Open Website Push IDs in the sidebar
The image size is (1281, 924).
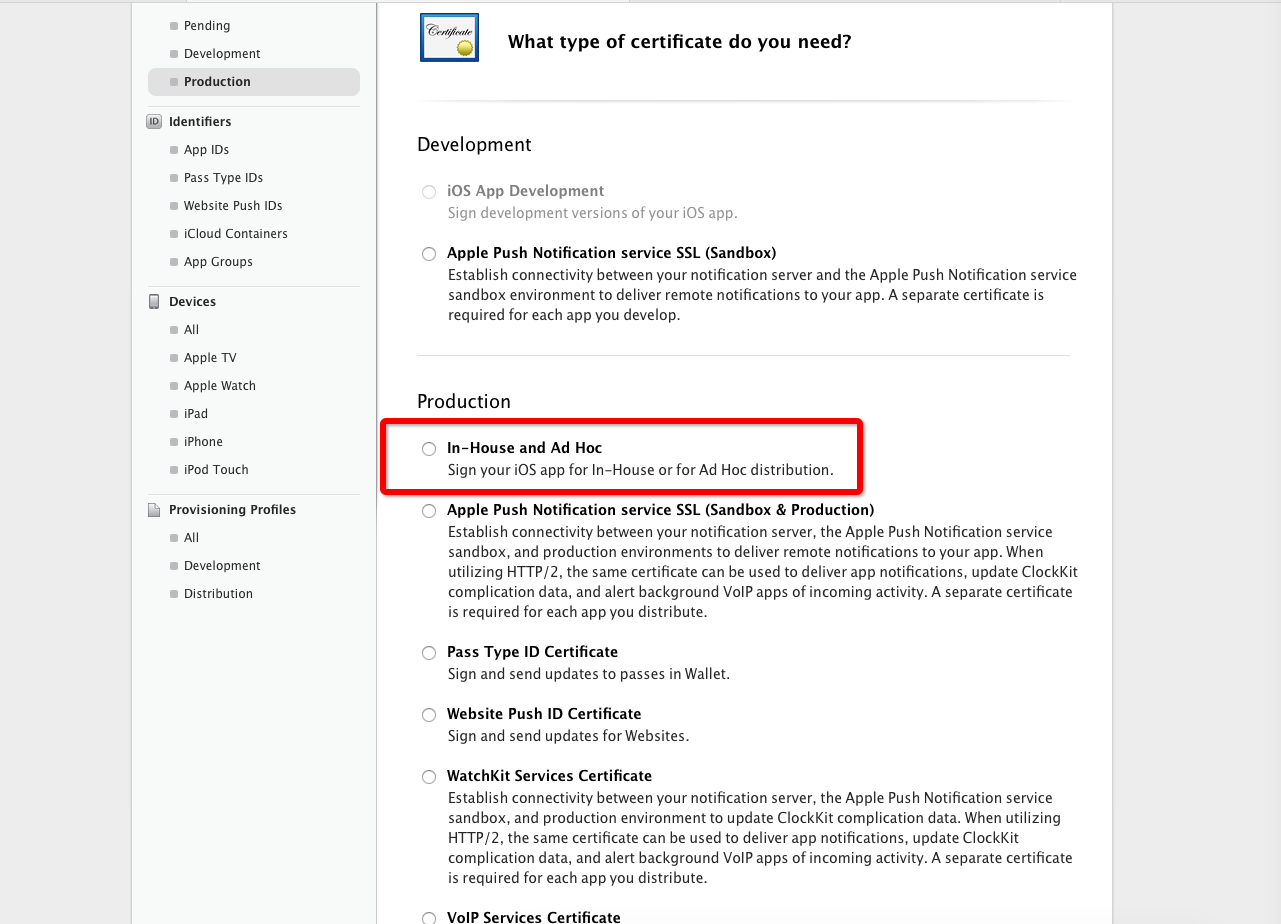pos(233,206)
